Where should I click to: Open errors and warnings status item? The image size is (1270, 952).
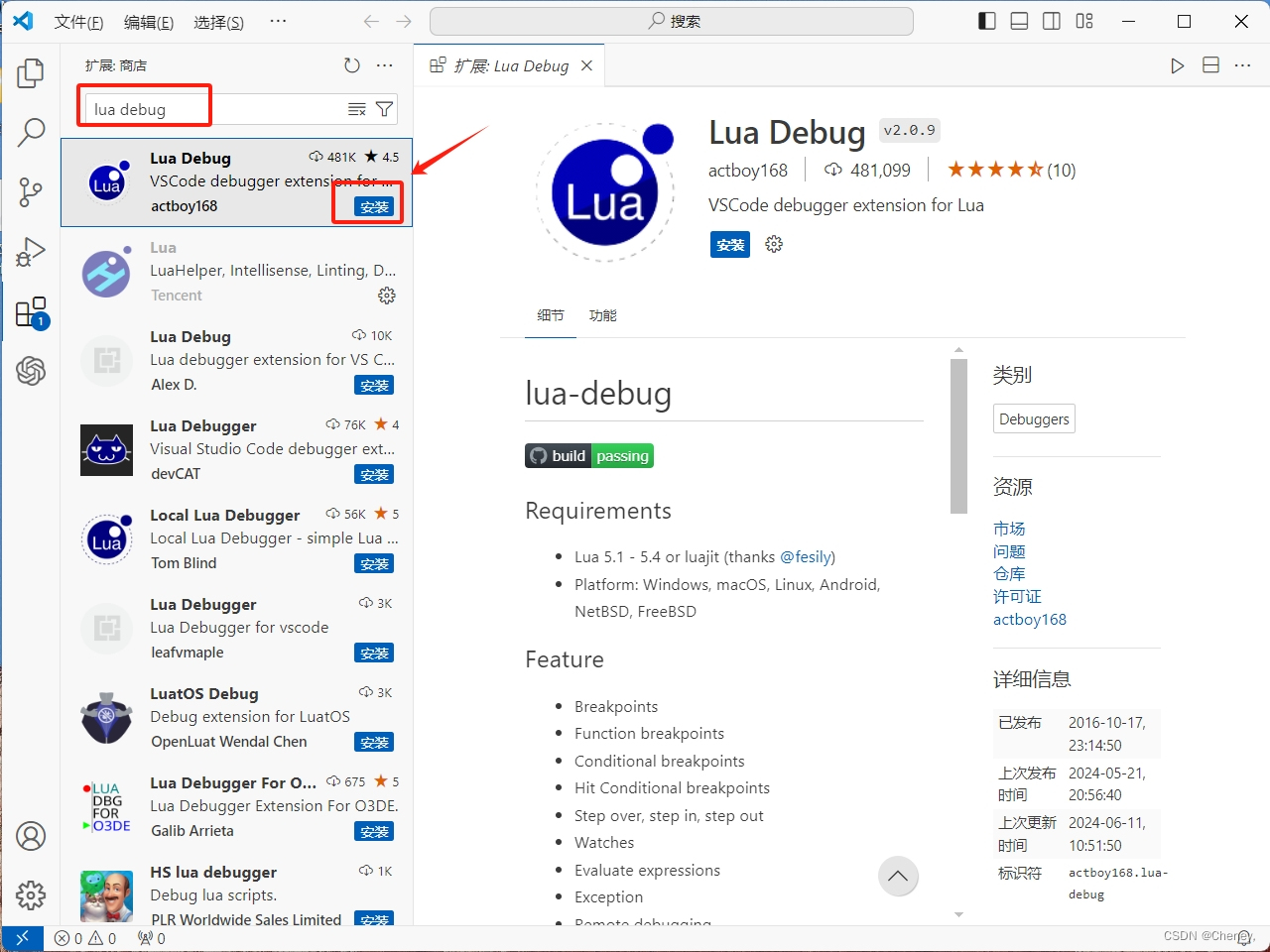pos(85,938)
